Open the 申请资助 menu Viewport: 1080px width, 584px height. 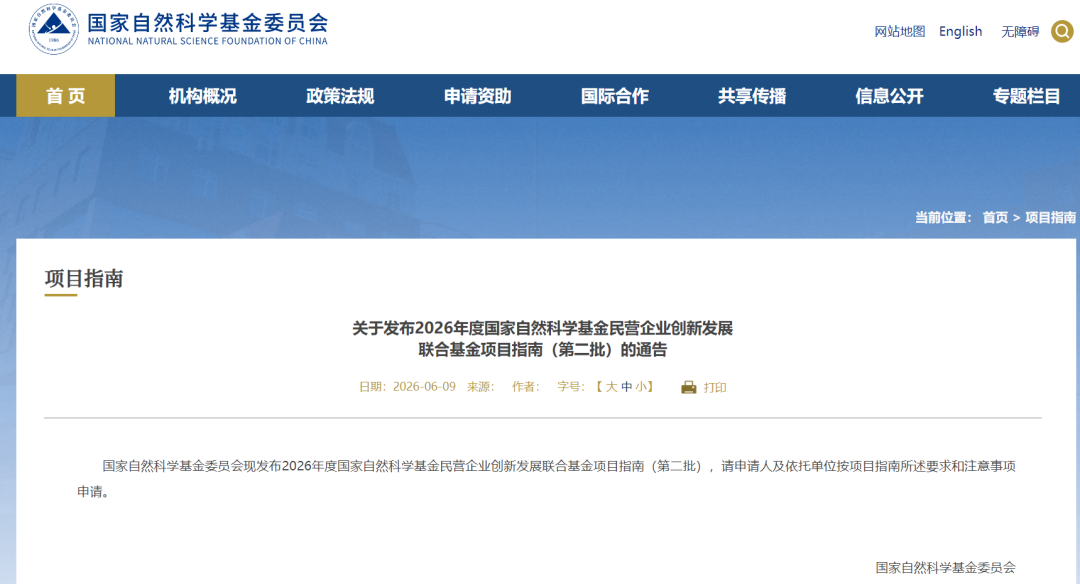tap(477, 96)
